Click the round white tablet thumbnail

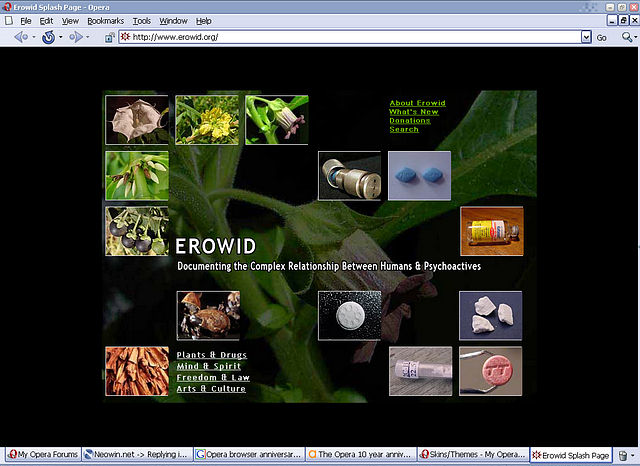coord(349,315)
